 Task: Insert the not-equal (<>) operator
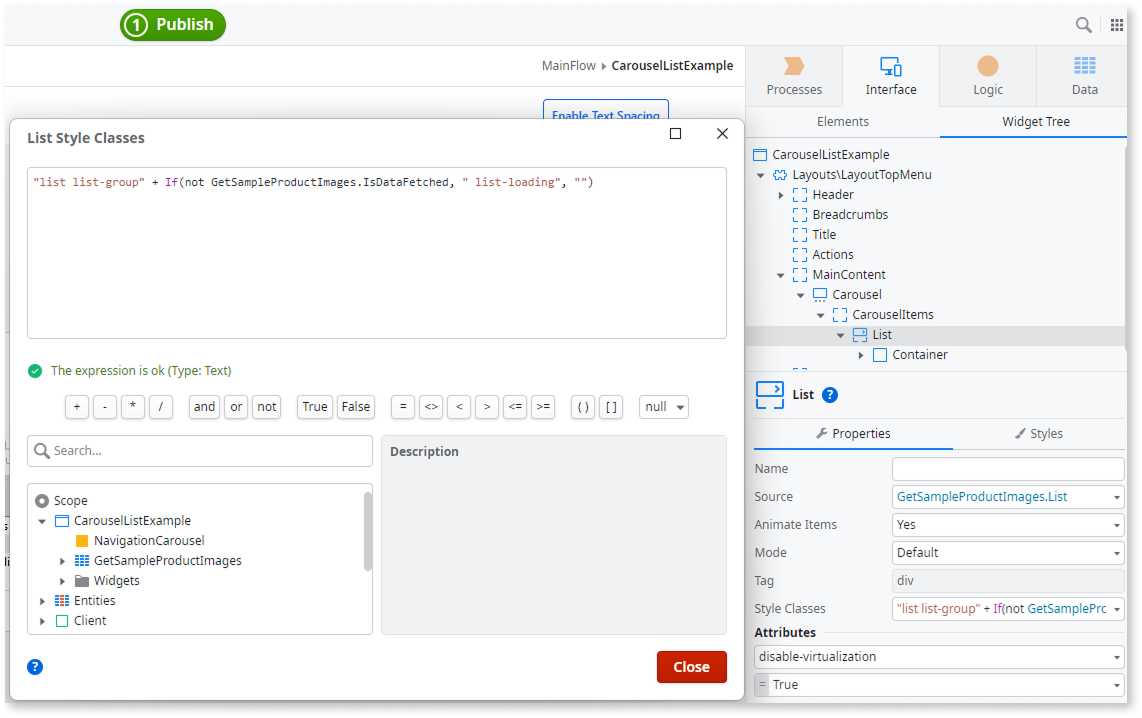click(x=431, y=407)
